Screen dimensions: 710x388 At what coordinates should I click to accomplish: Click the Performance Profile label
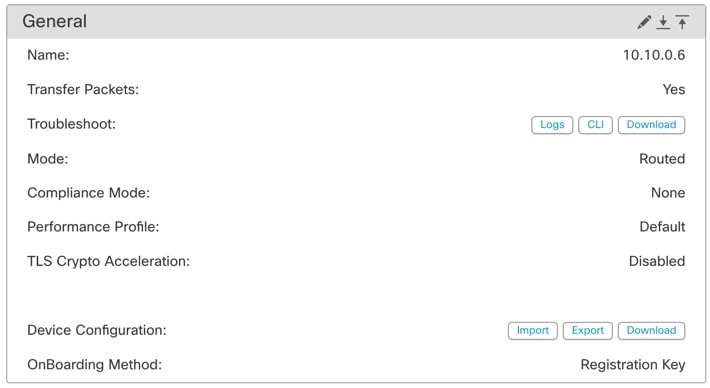[93, 226]
